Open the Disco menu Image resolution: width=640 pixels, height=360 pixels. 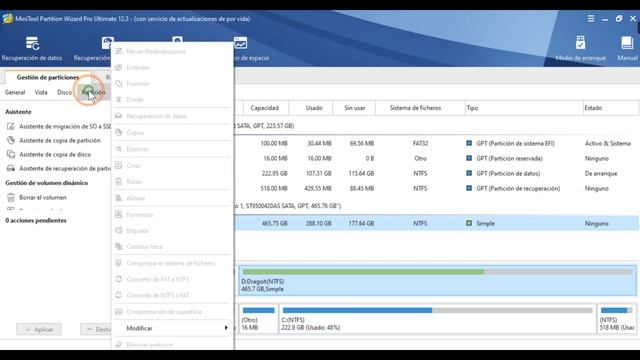pyautogui.click(x=64, y=93)
